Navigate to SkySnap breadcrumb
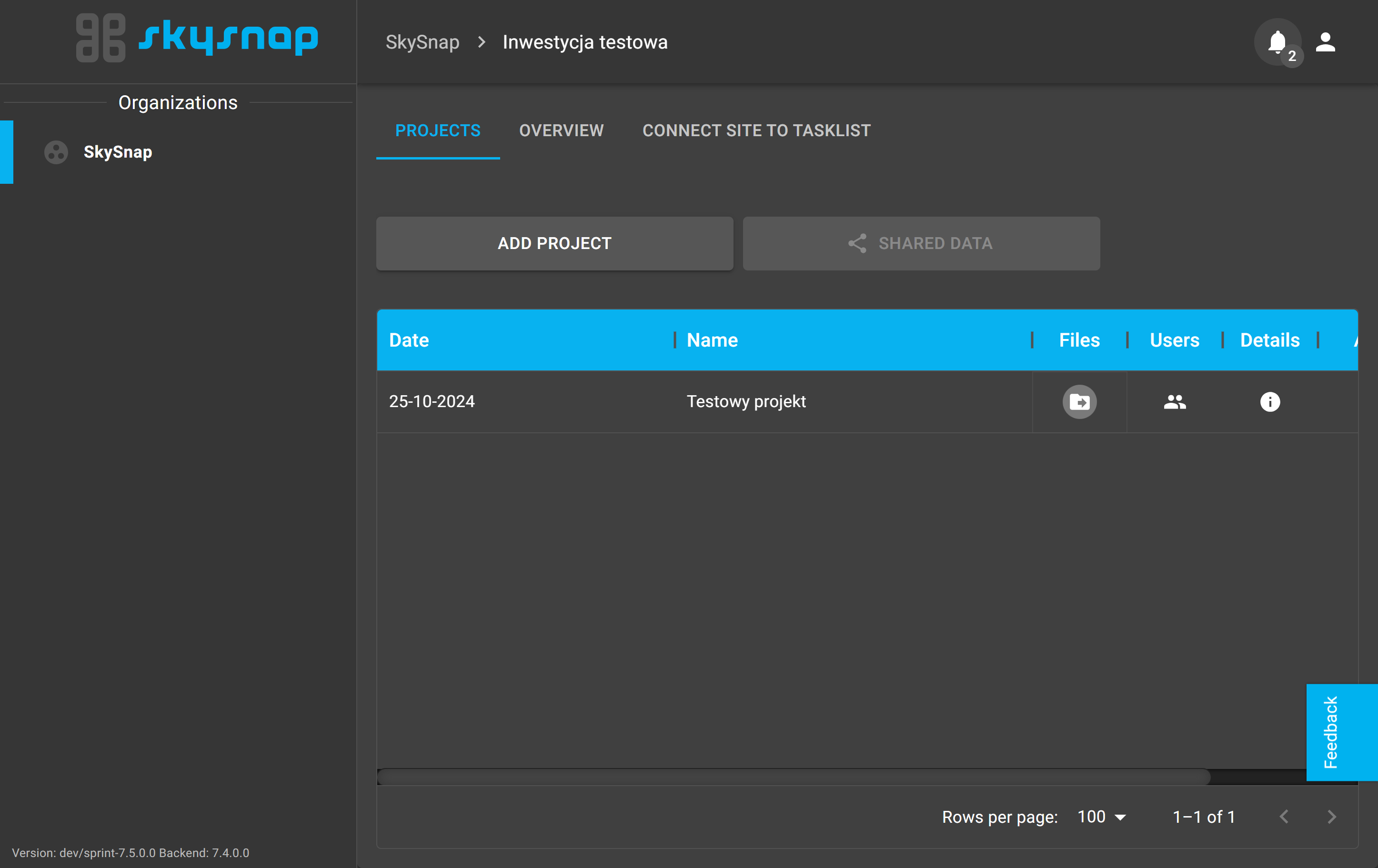The width and height of the screenshot is (1378, 868). point(422,42)
